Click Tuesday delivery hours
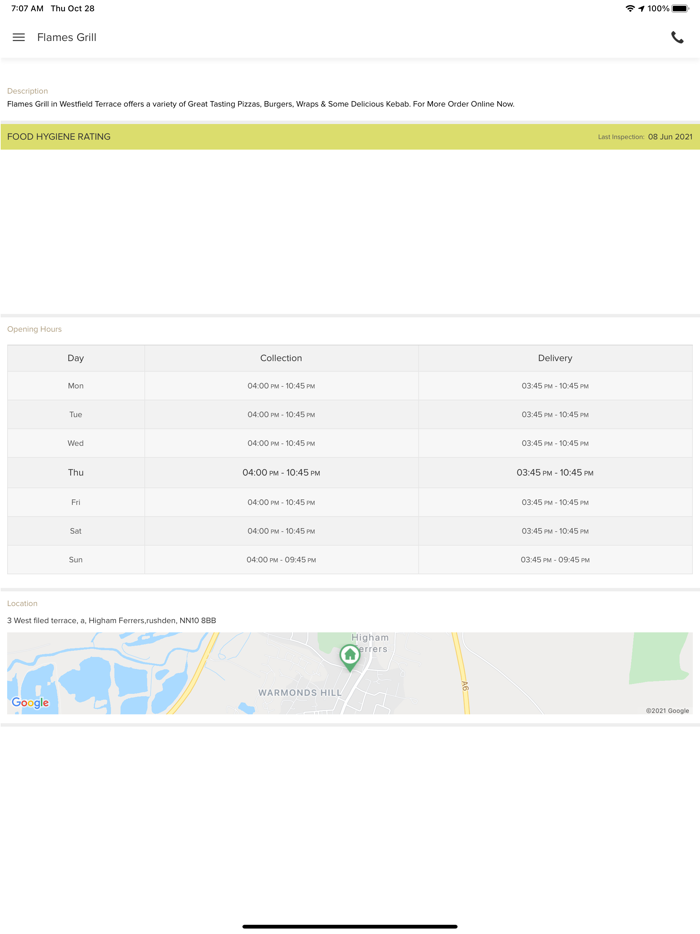 click(x=555, y=415)
